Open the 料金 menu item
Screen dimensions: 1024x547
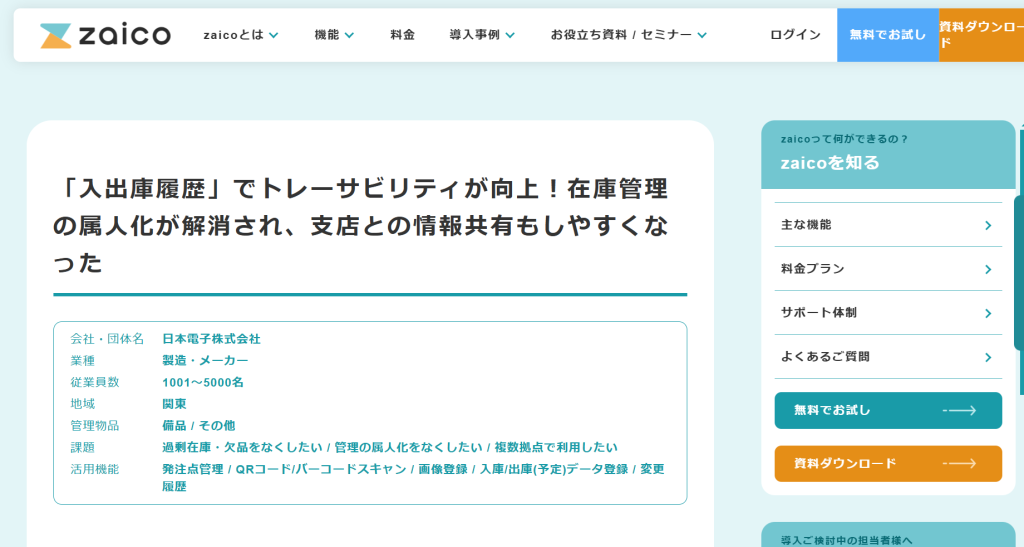[x=402, y=35]
